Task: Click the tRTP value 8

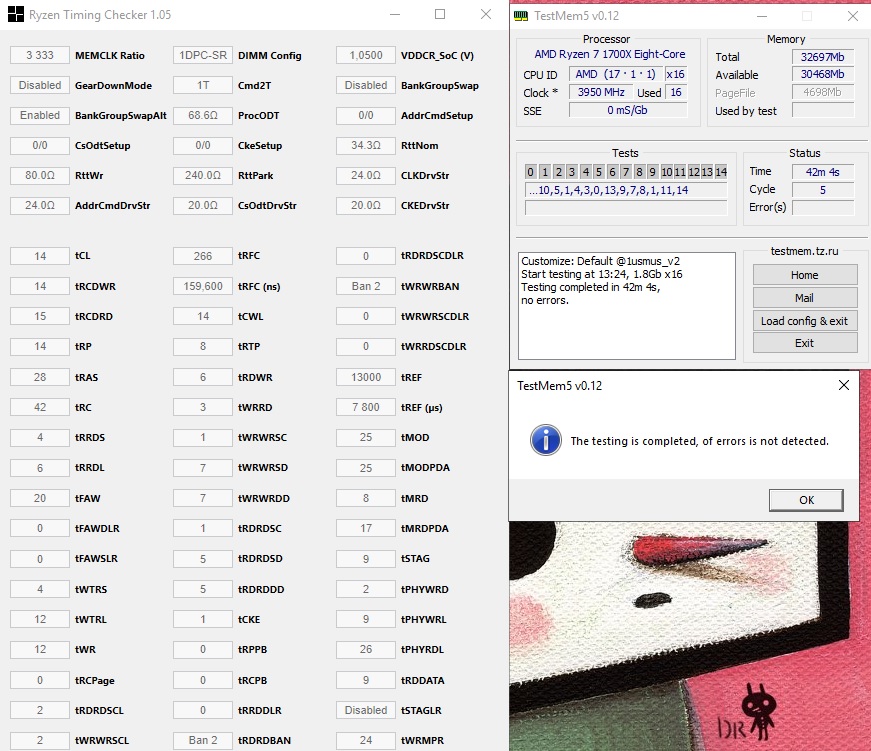Action: click(203, 346)
